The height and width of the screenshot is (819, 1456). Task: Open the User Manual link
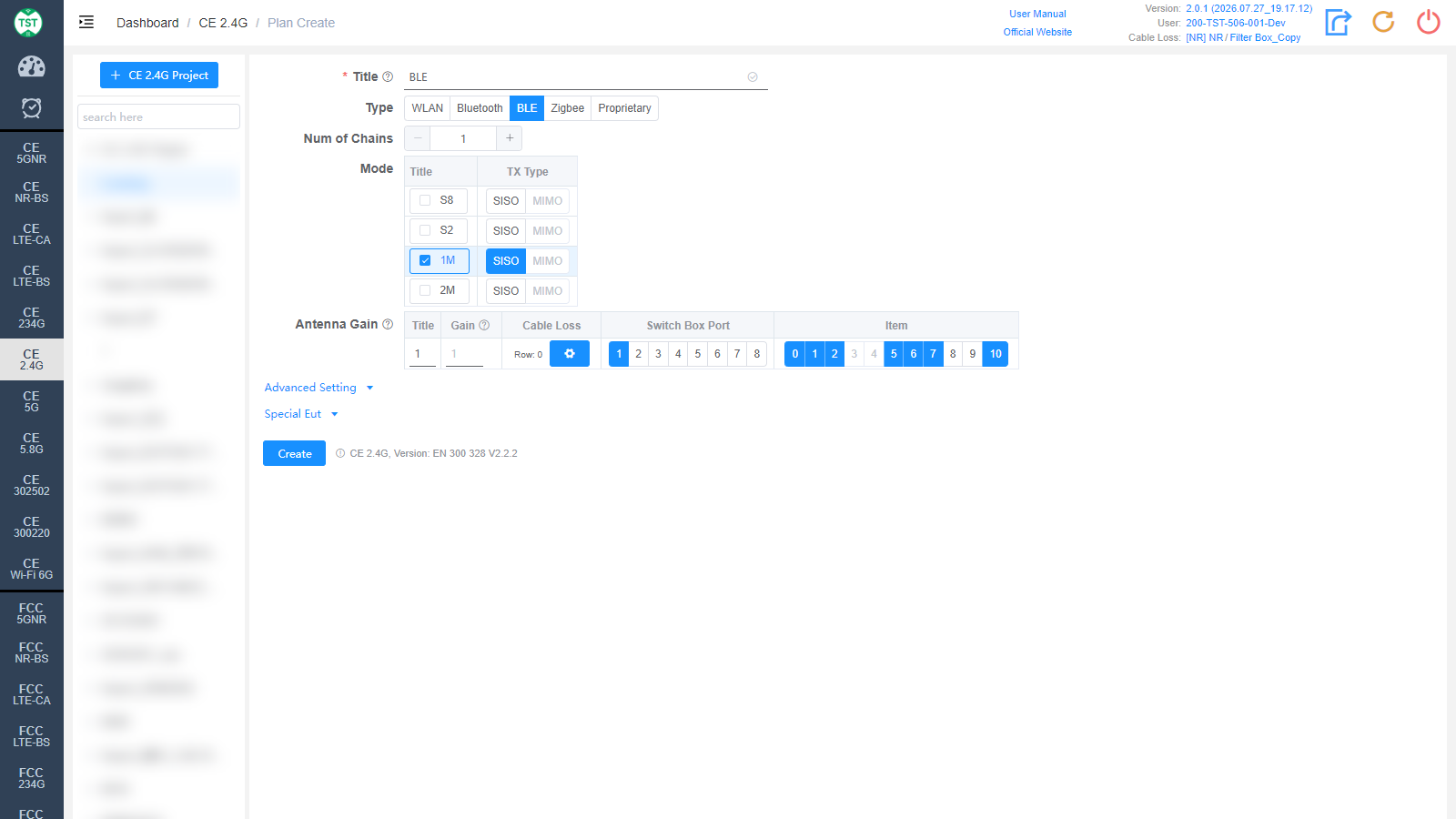coord(1037,14)
